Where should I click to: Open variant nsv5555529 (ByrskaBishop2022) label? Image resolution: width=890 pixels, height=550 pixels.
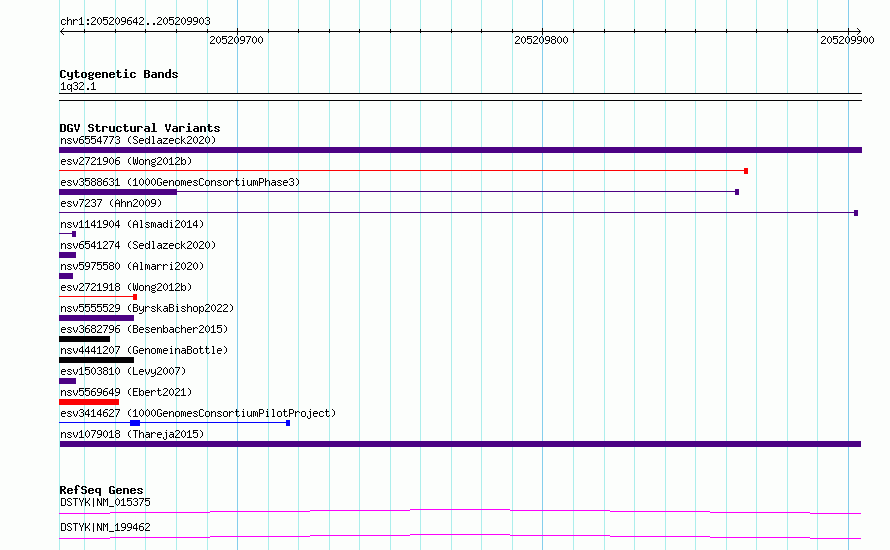[147, 308]
